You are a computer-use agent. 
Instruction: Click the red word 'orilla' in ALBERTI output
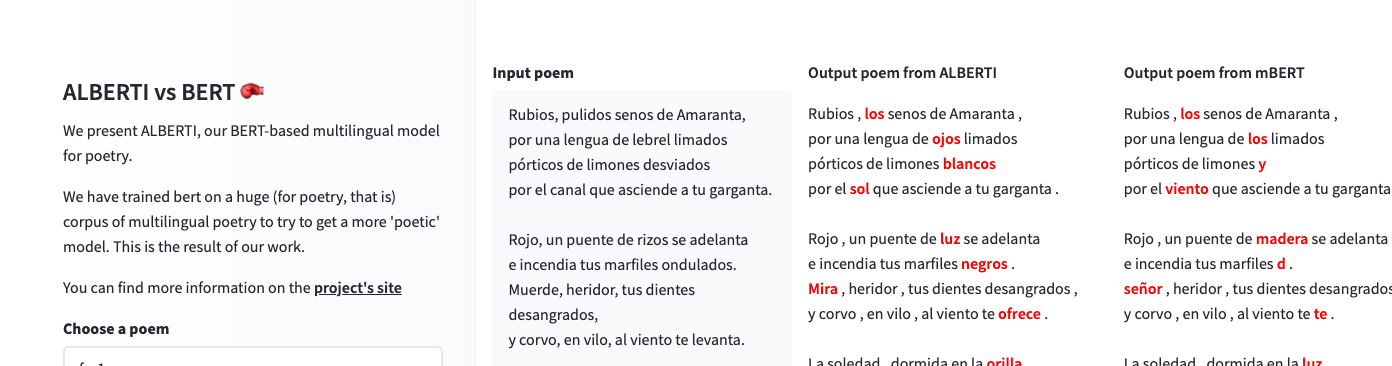1004,362
